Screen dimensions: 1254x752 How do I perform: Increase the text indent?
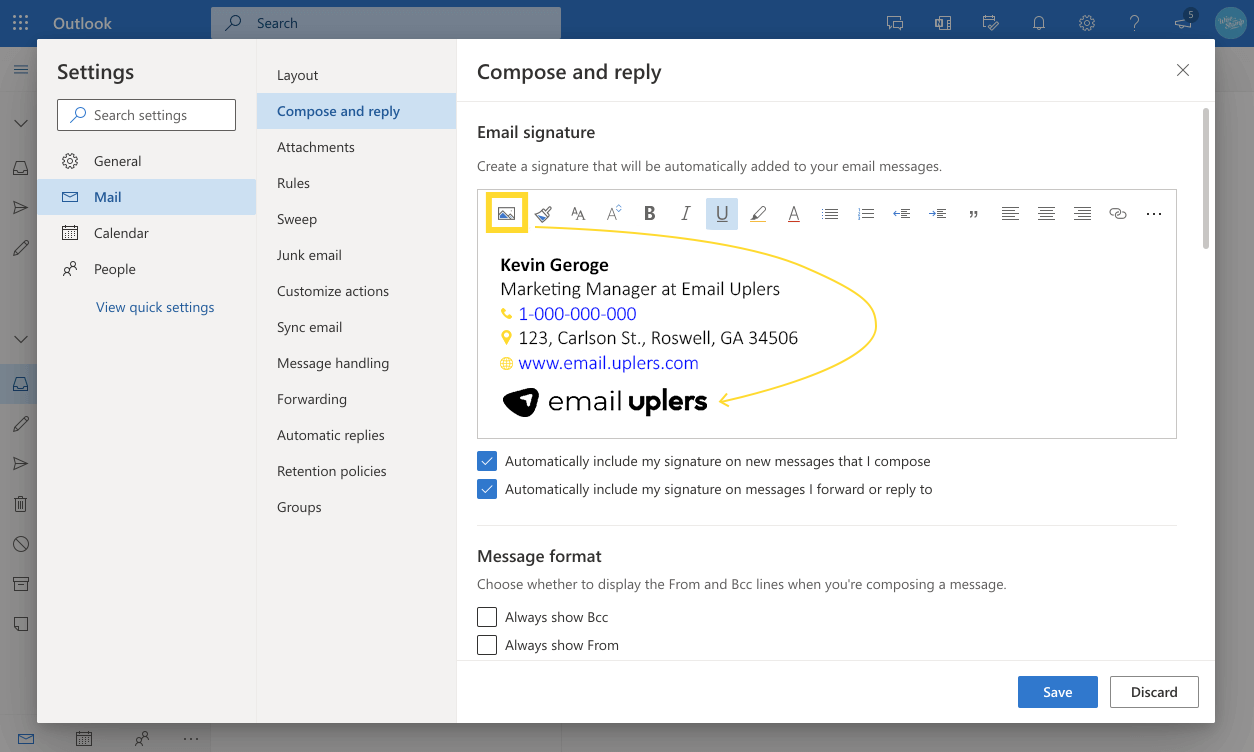pos(937,213)
